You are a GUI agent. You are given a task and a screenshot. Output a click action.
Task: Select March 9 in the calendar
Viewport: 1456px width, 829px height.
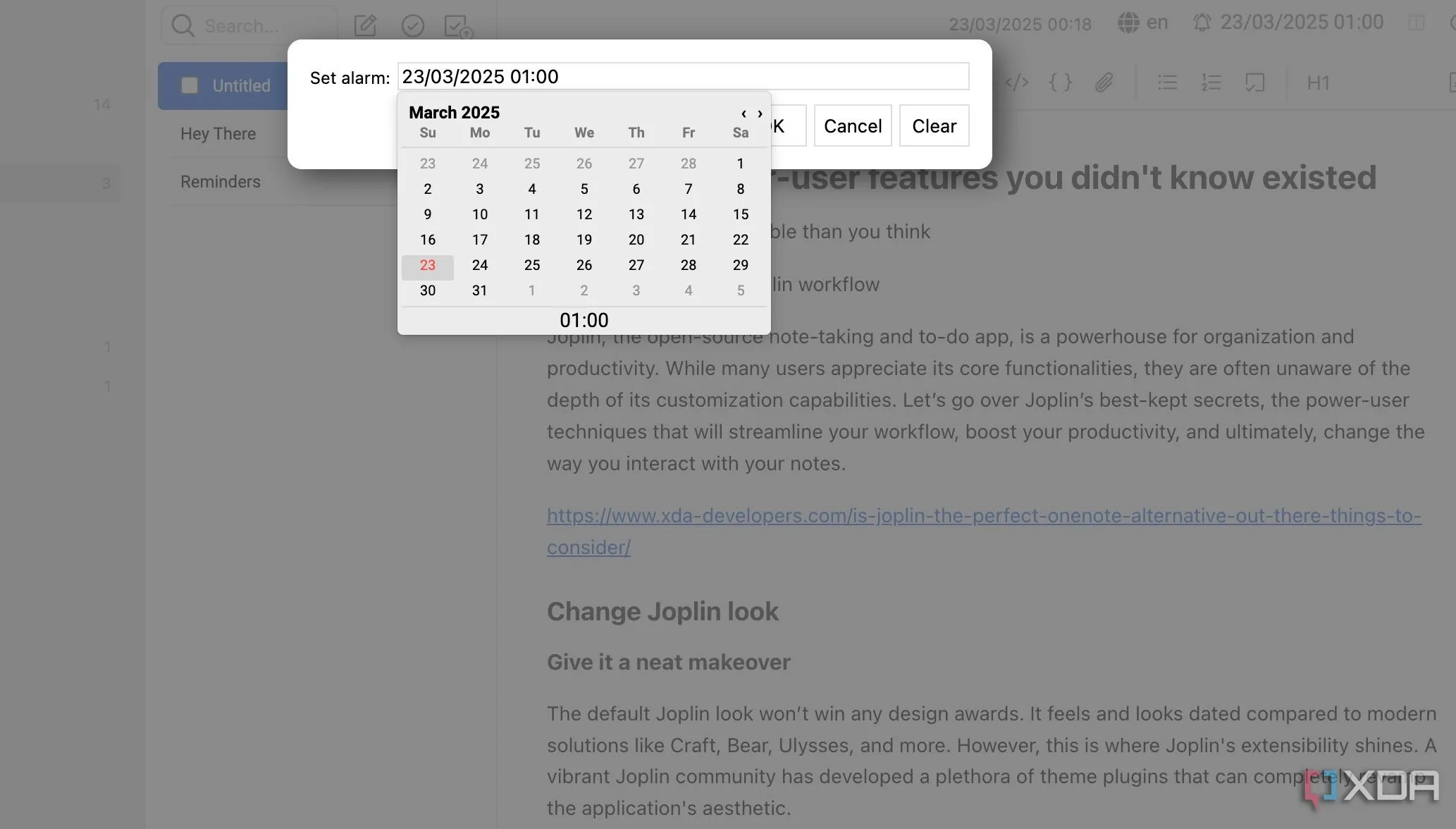(x=427, y=214)
